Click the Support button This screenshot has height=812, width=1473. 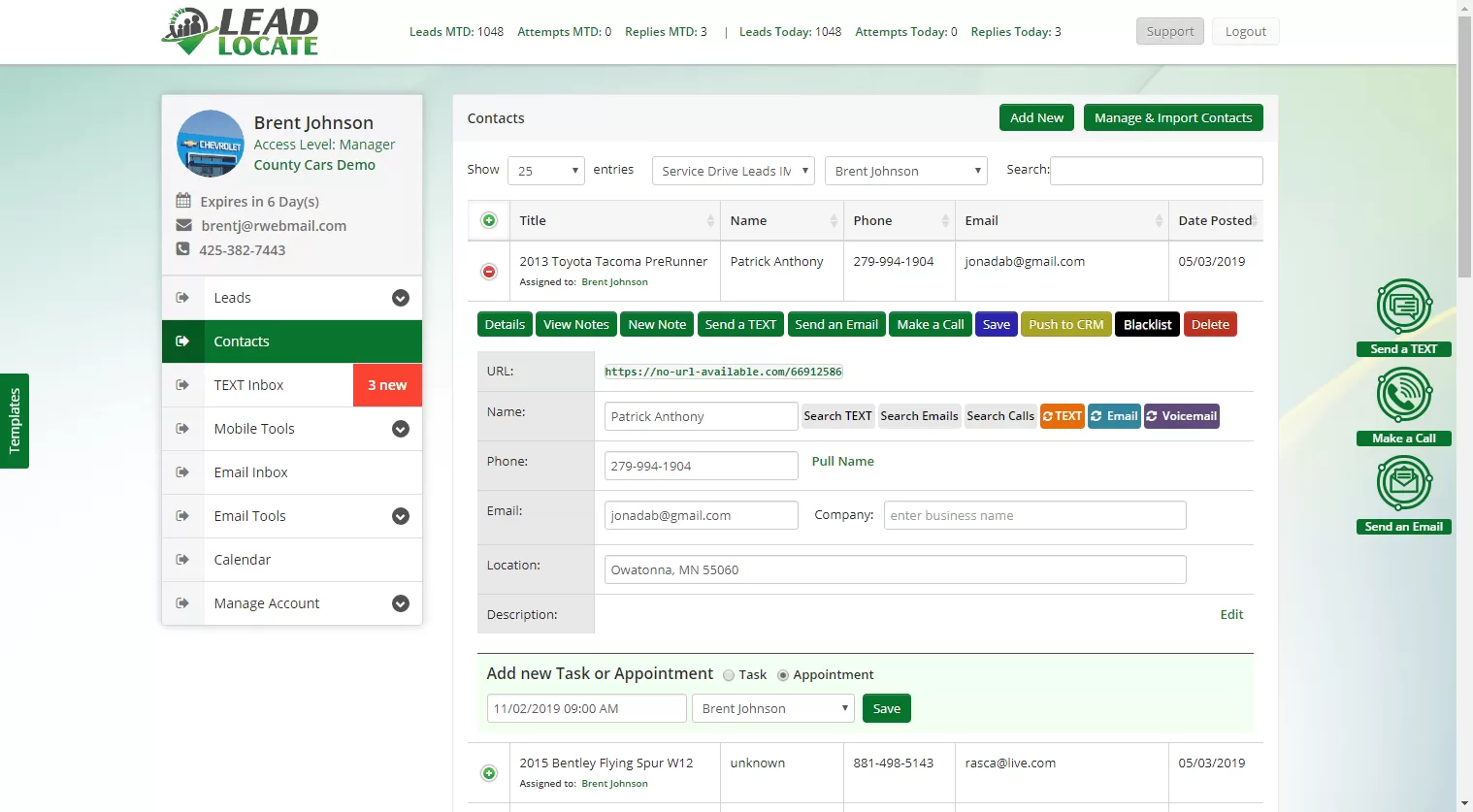pos(1170,31)
